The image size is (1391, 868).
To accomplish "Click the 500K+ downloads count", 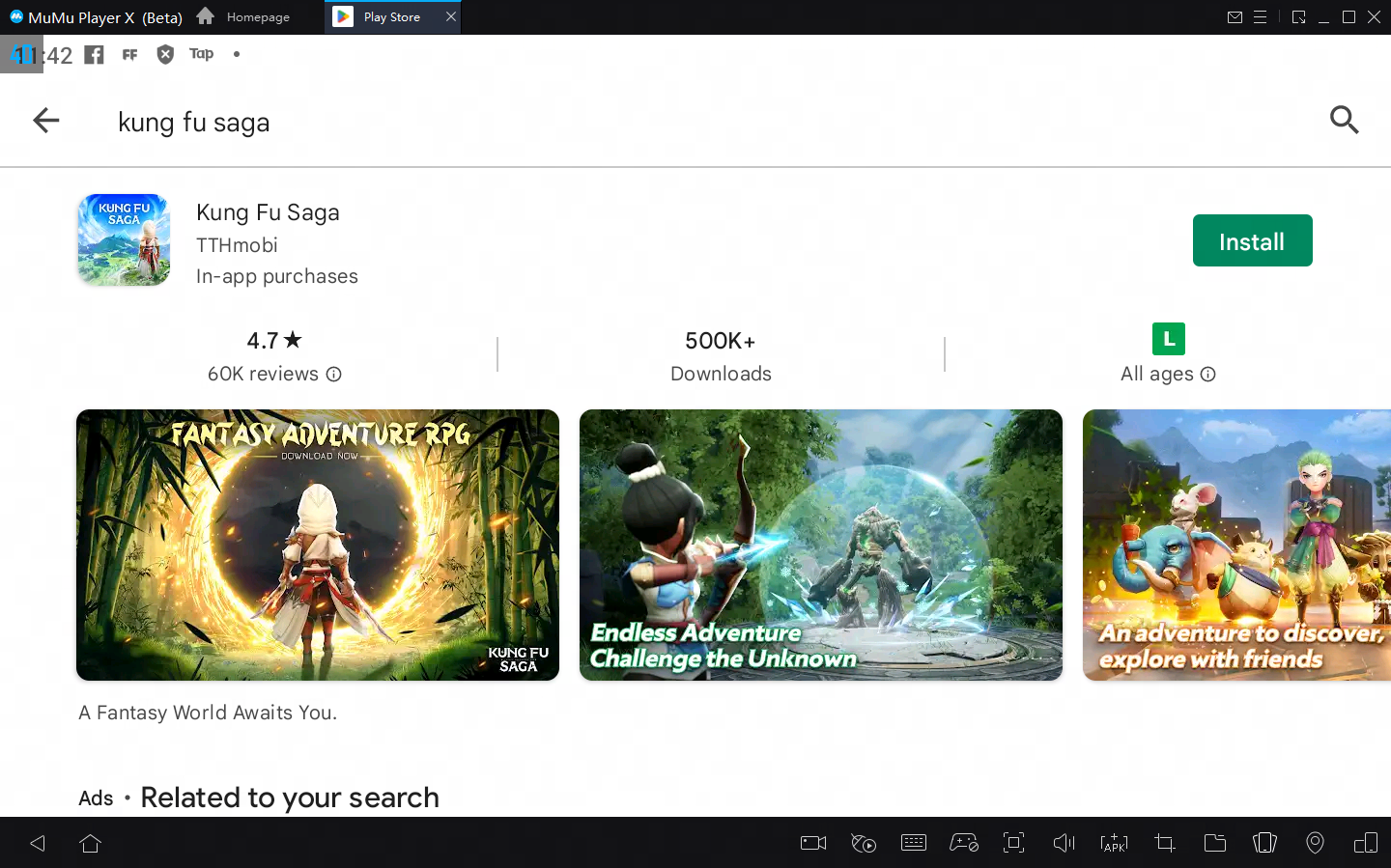I will pos(721,341).
